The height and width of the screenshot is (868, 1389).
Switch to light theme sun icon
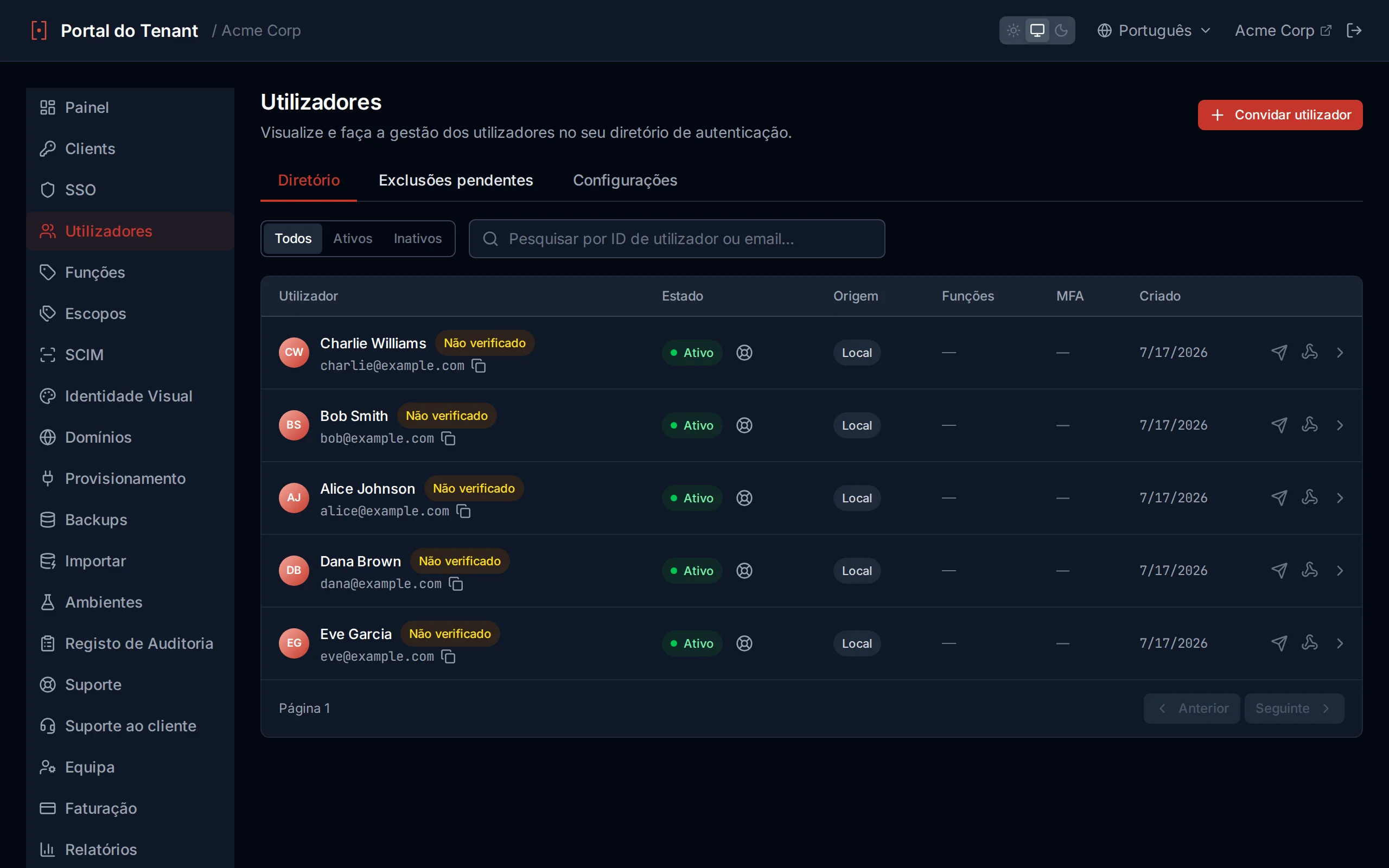(1013, 30)
